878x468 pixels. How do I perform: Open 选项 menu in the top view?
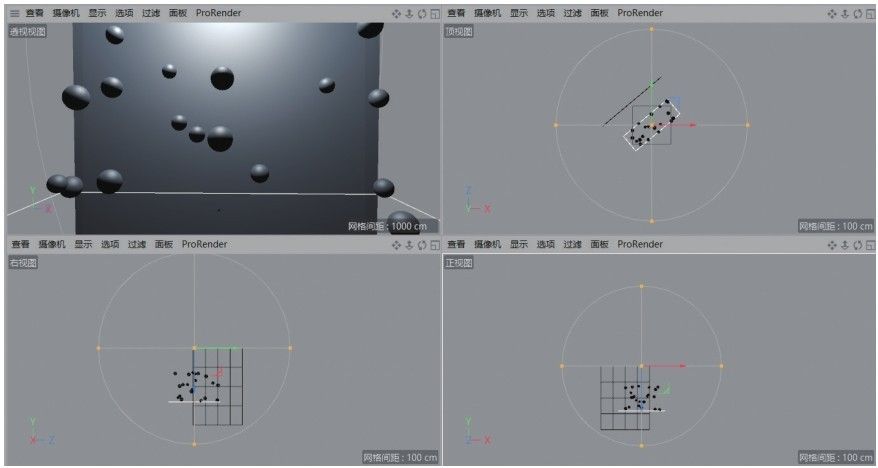tap(546, 13)
